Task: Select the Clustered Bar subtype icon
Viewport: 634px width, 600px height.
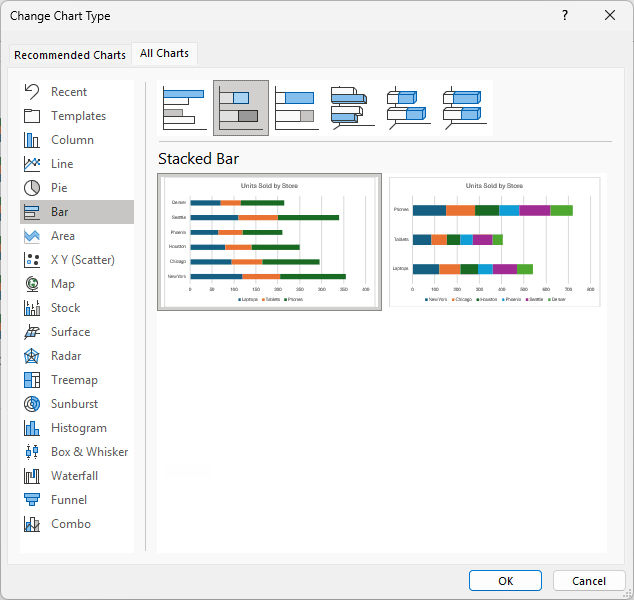Action: click(x=185, y=108)
